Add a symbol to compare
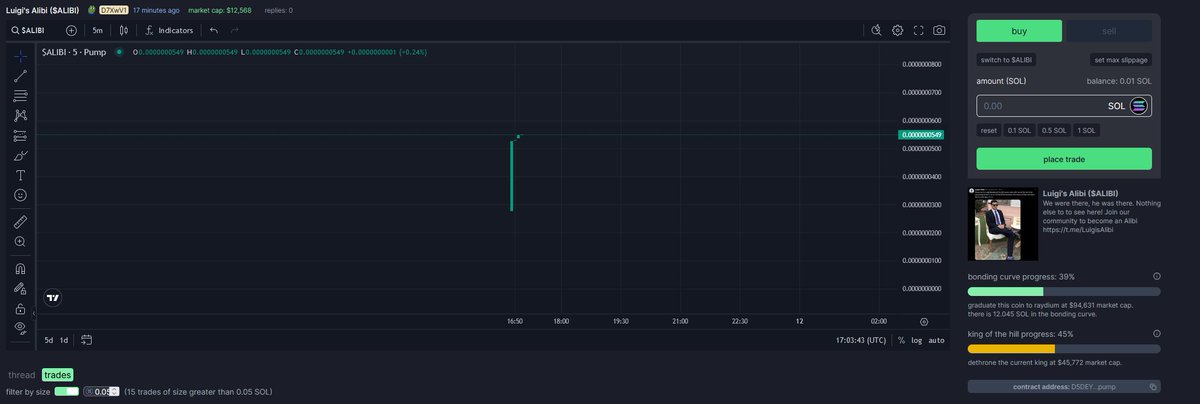The width and height of the screenshot is (1200, 404). tap(71, 30)
